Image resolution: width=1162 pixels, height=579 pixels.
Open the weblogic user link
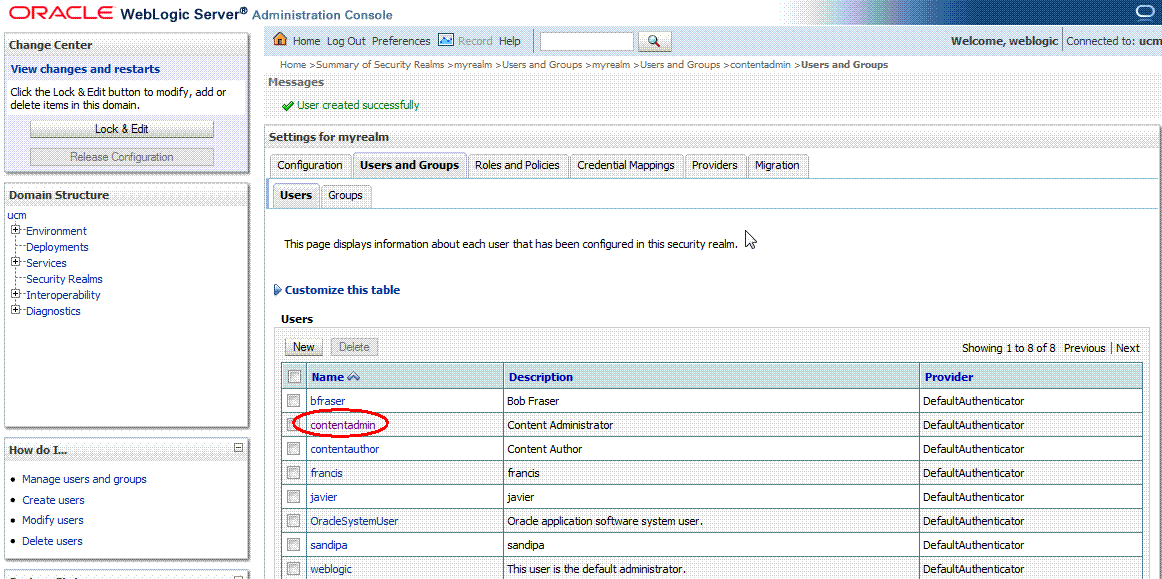point(331,569)
